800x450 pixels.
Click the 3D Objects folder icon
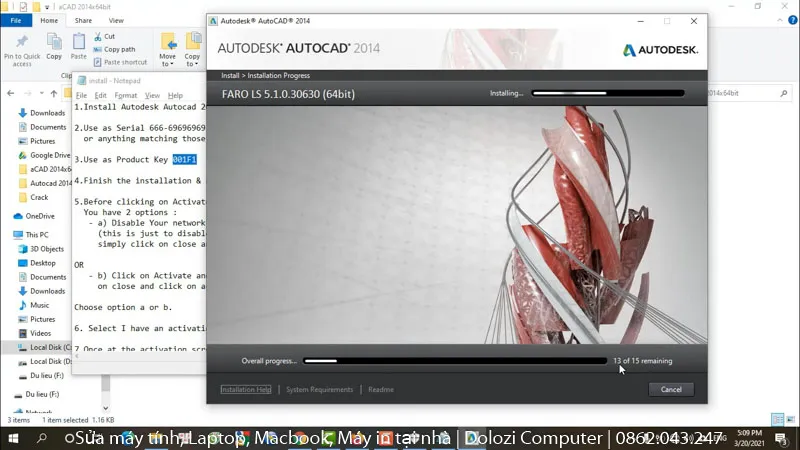(22, 249)
